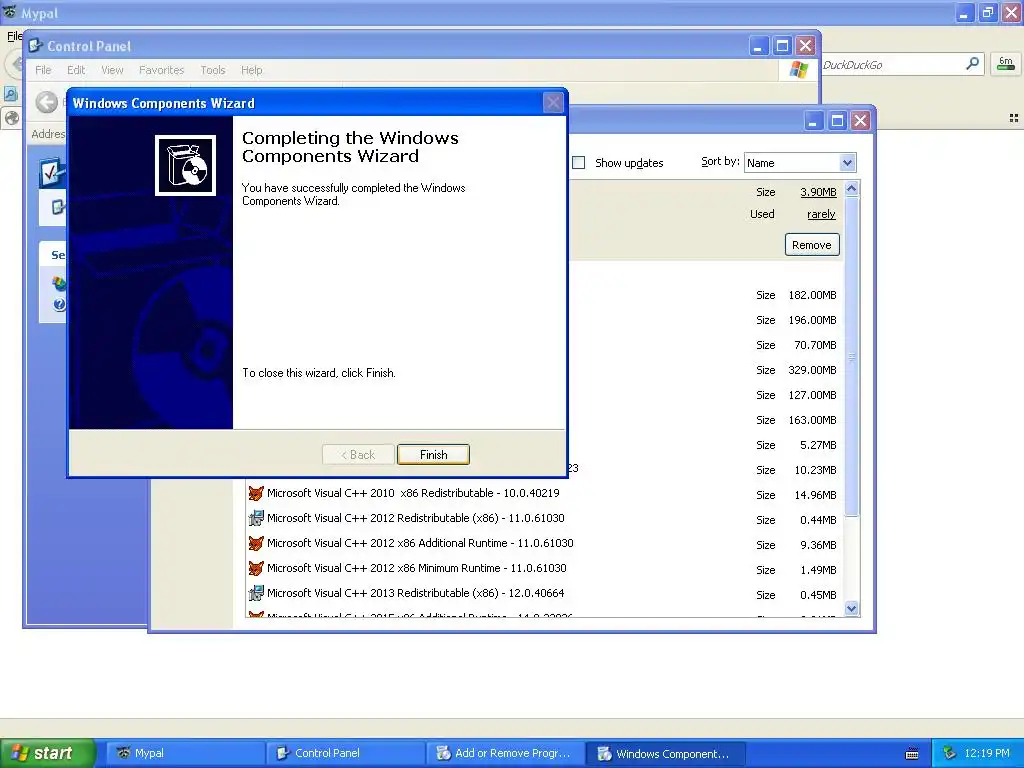Click the rarely used link
This screenshot has height=768, width=1024.
(821, 214)
